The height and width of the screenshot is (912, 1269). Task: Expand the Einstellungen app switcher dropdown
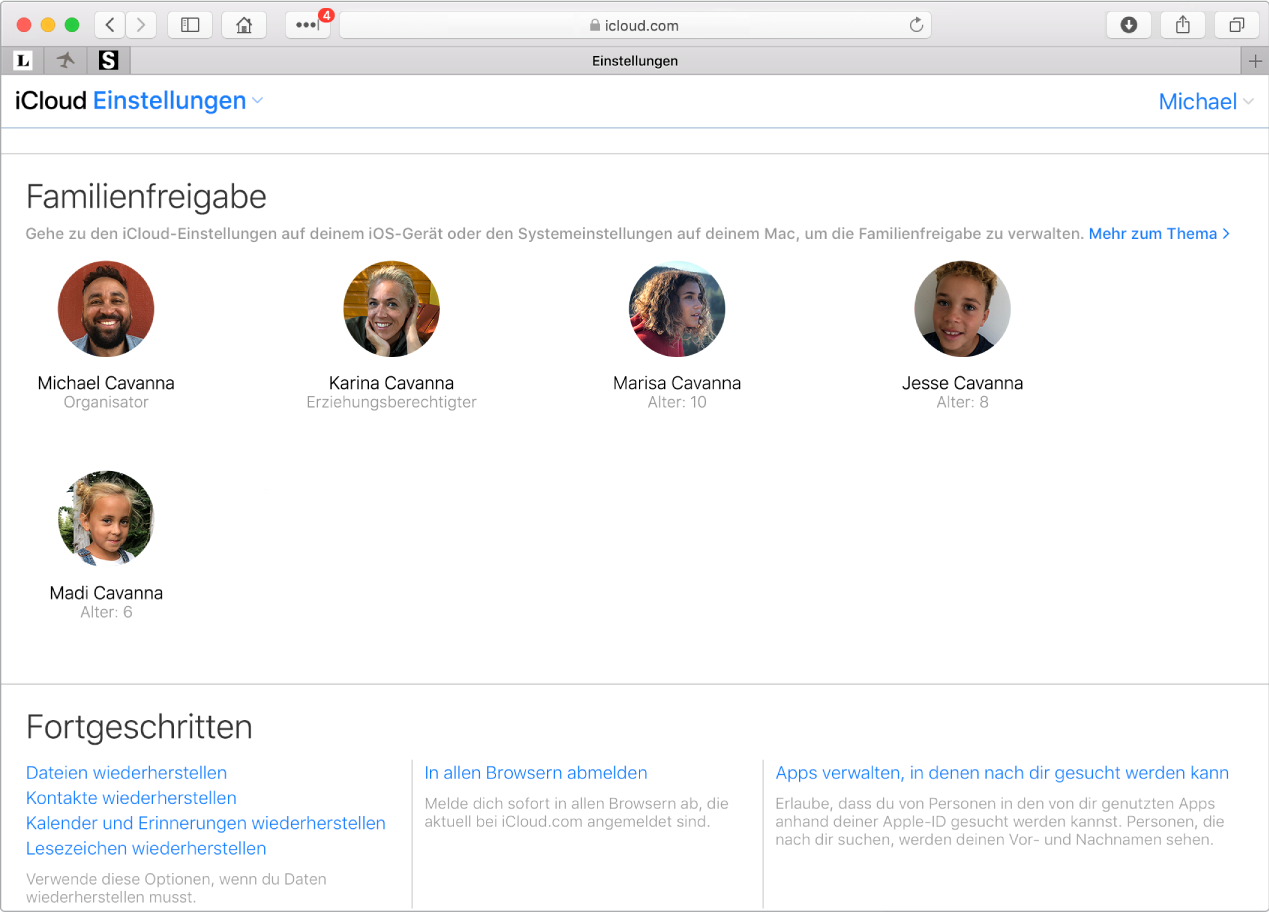tap(178, 101)
